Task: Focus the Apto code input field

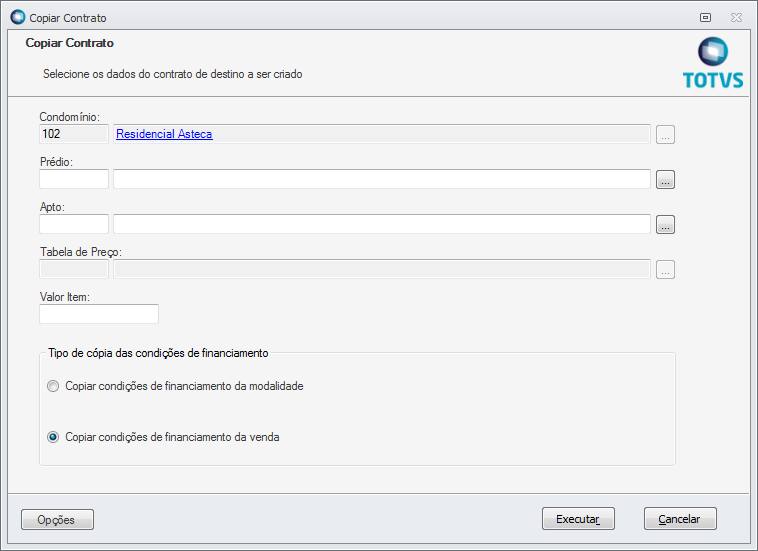Action: (74, 224)
